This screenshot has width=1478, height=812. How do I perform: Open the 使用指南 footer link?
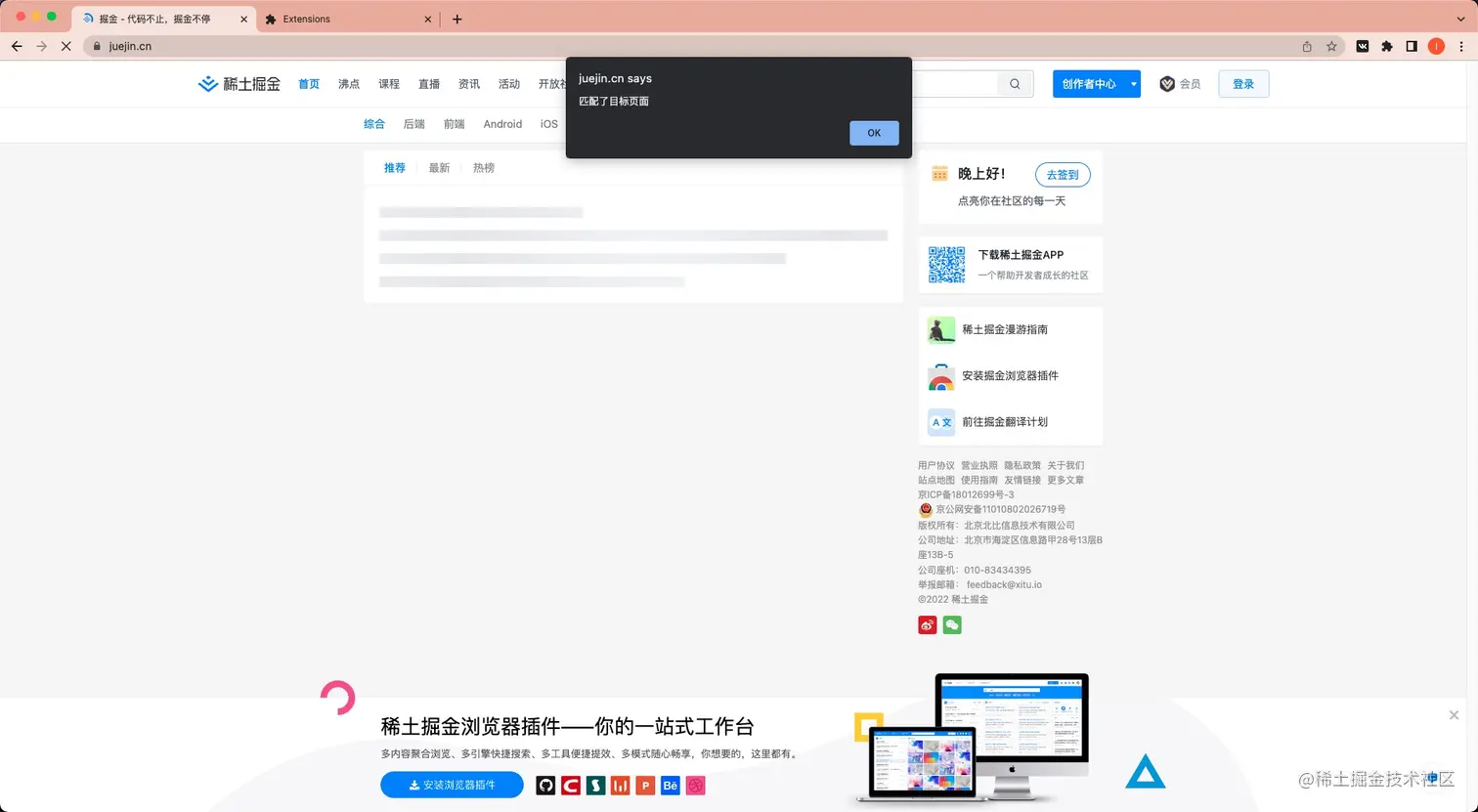pyautogui.click(x=979, y=481)
